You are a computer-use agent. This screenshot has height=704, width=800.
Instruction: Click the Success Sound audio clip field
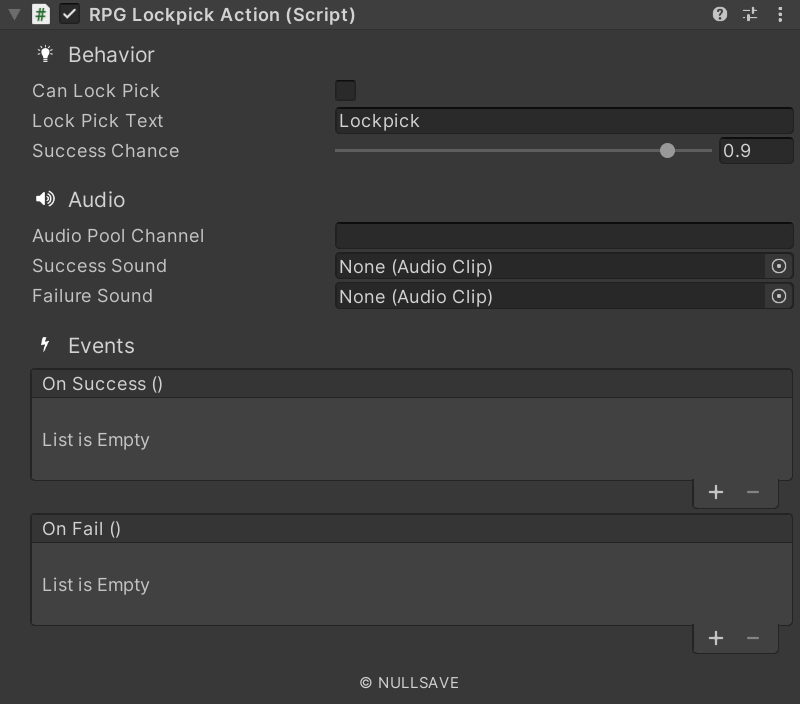[x=548, y=266]
